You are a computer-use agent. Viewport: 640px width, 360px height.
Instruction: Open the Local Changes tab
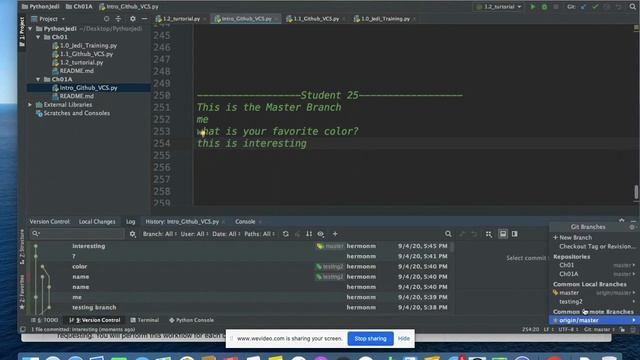point(97,222)
